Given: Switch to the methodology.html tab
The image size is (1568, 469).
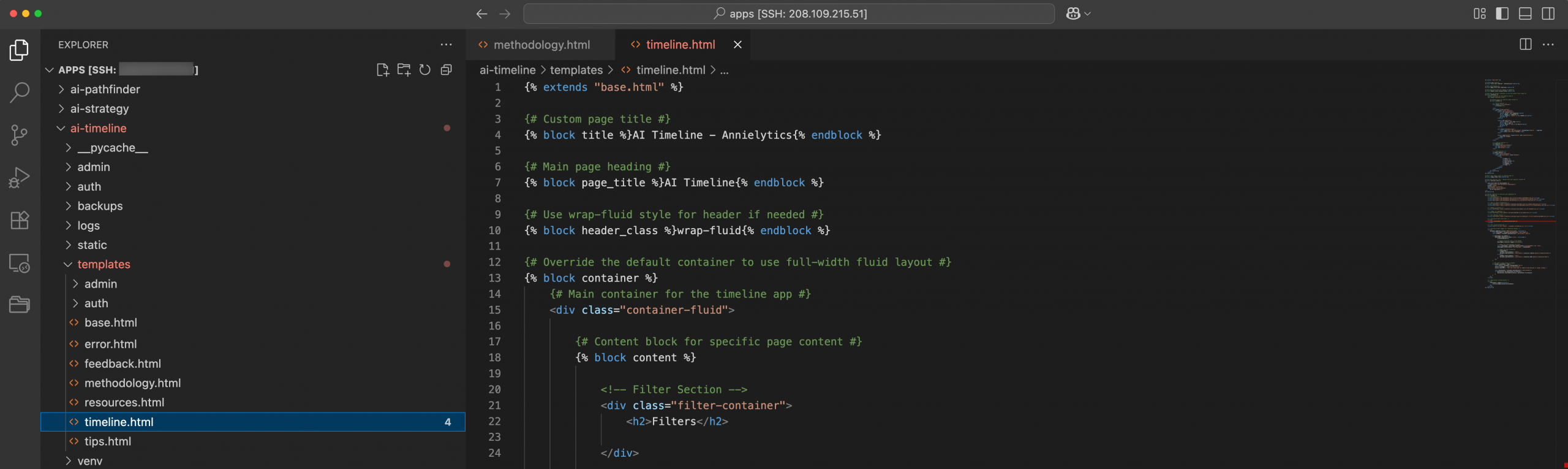Looking at the screenshot, I should pos(541,45).
